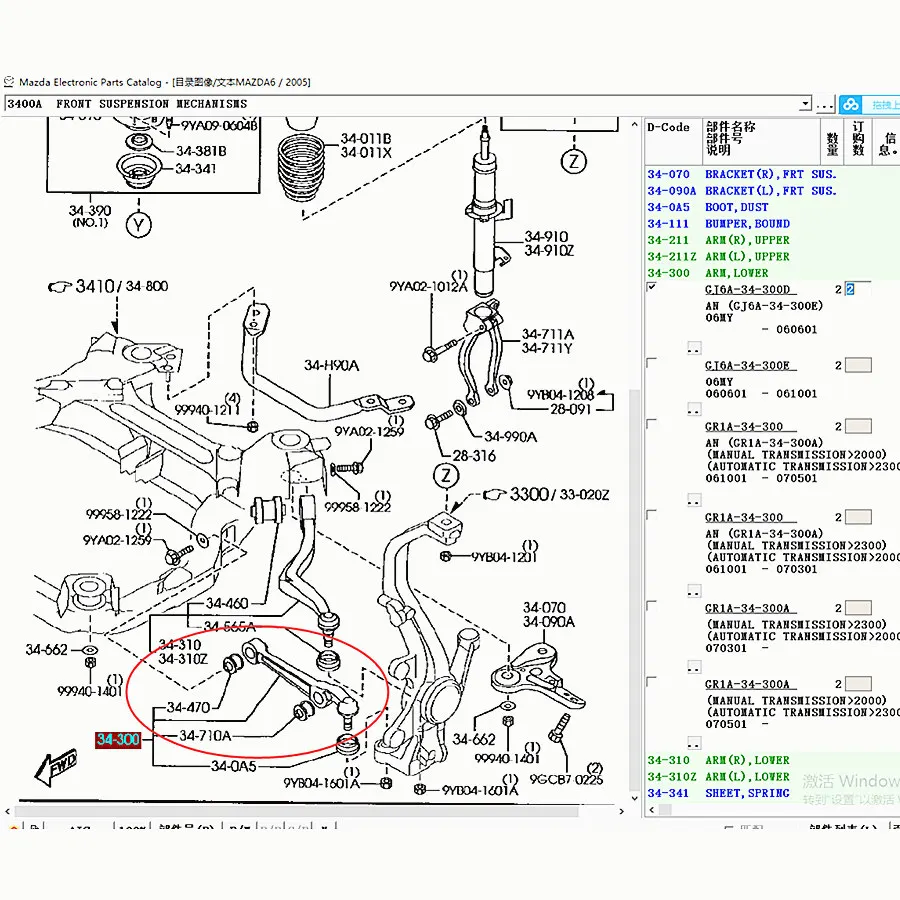The height and width of the screenshot is (900, 900).
Task: Open the 3400A section dropdown arrow
Action: pos(806,104)
